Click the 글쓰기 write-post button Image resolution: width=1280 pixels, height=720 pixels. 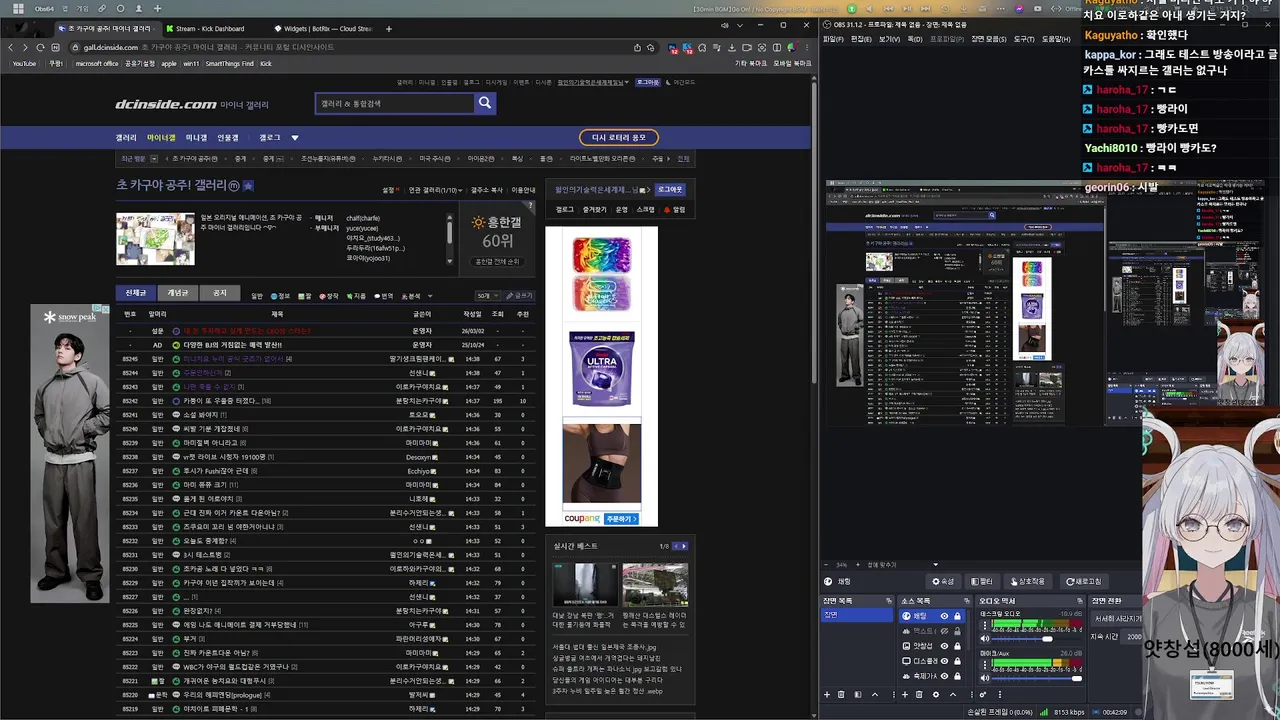519,296
